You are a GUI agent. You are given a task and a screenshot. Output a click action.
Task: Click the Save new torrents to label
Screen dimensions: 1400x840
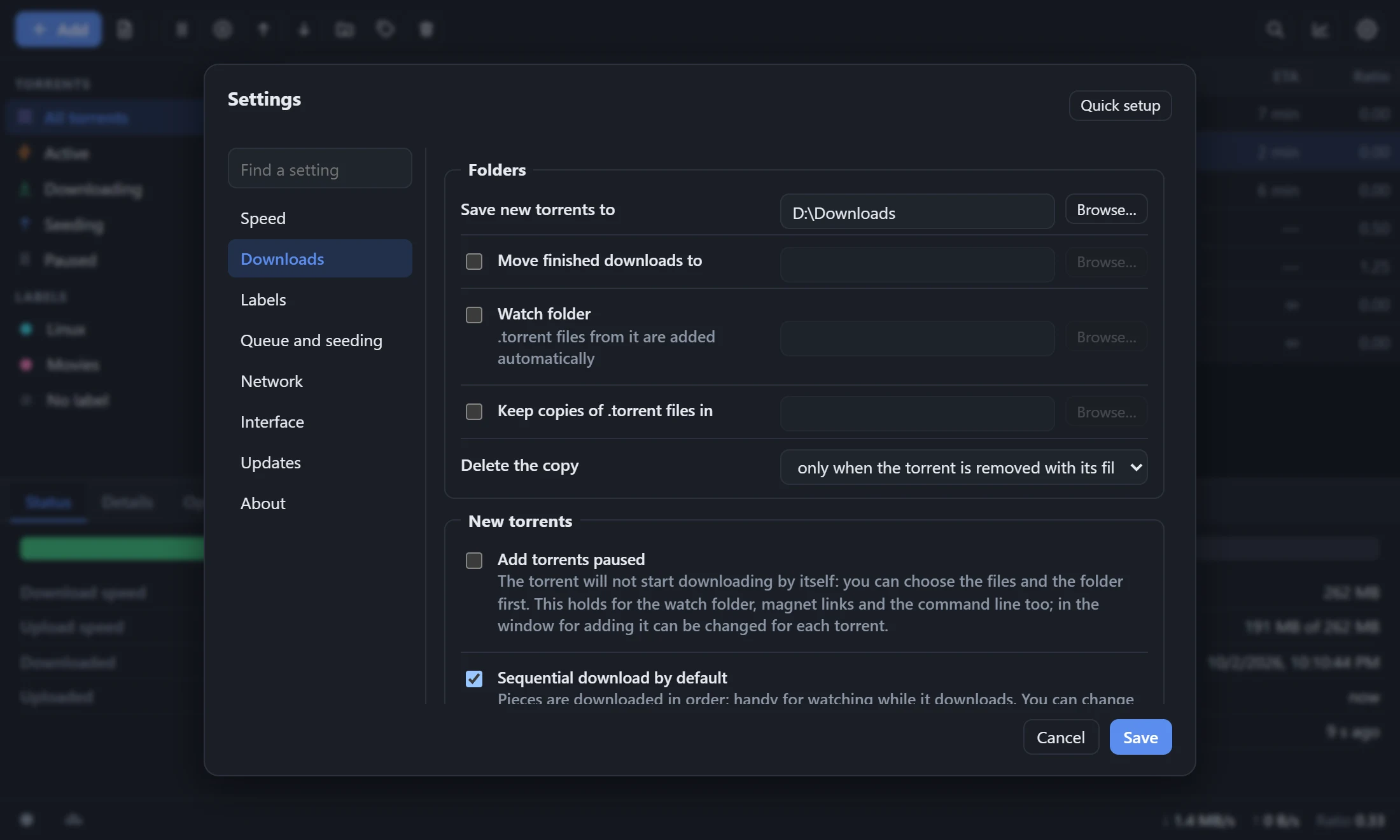click(538, 209)
